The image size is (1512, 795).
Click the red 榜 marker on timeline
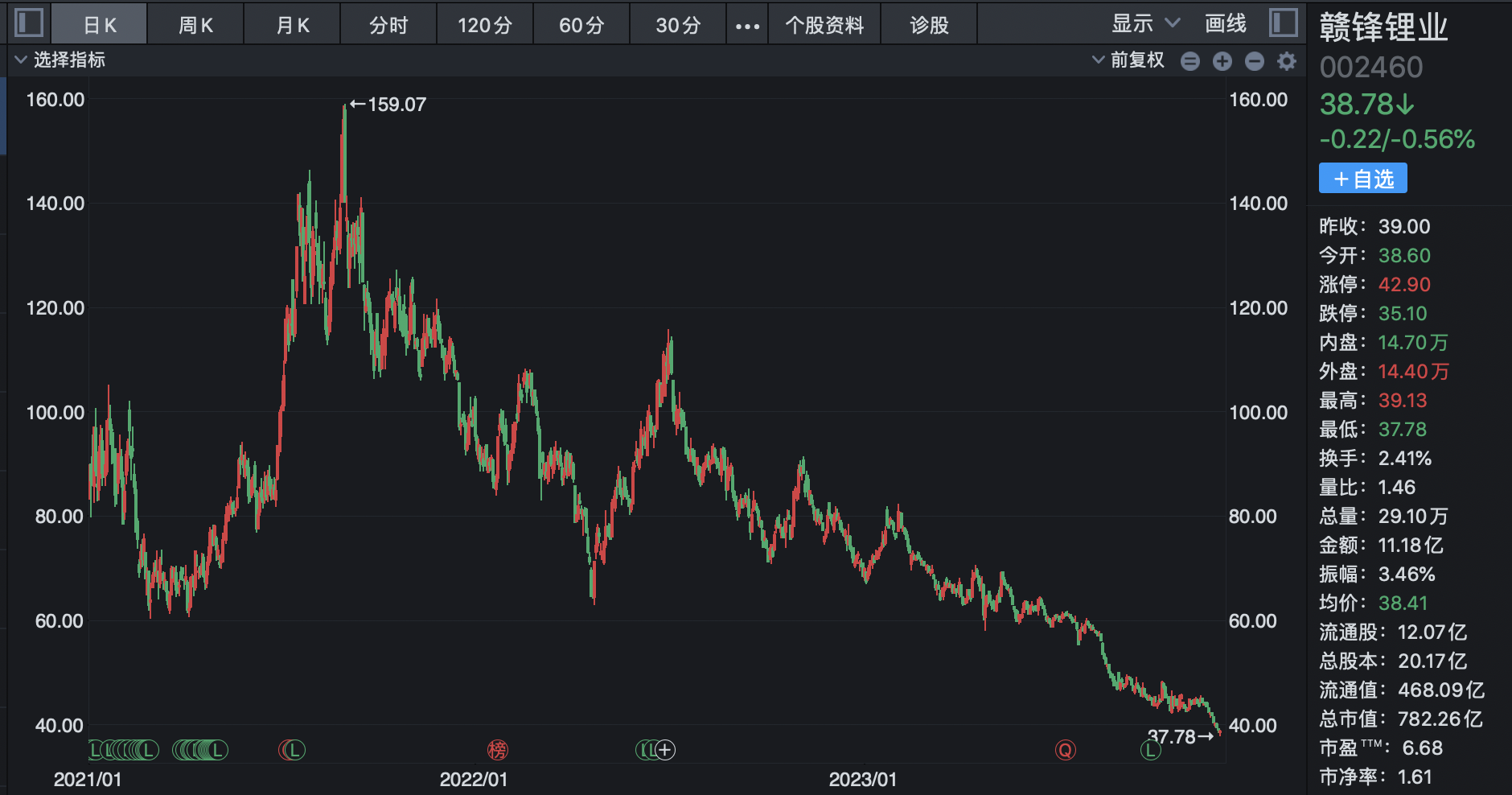[498, 750]
